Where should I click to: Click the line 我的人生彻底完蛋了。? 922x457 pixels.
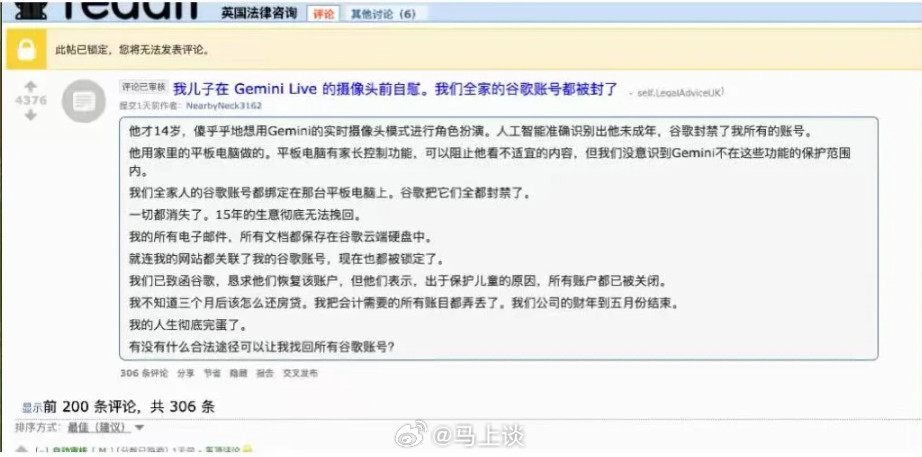(191, 324)
